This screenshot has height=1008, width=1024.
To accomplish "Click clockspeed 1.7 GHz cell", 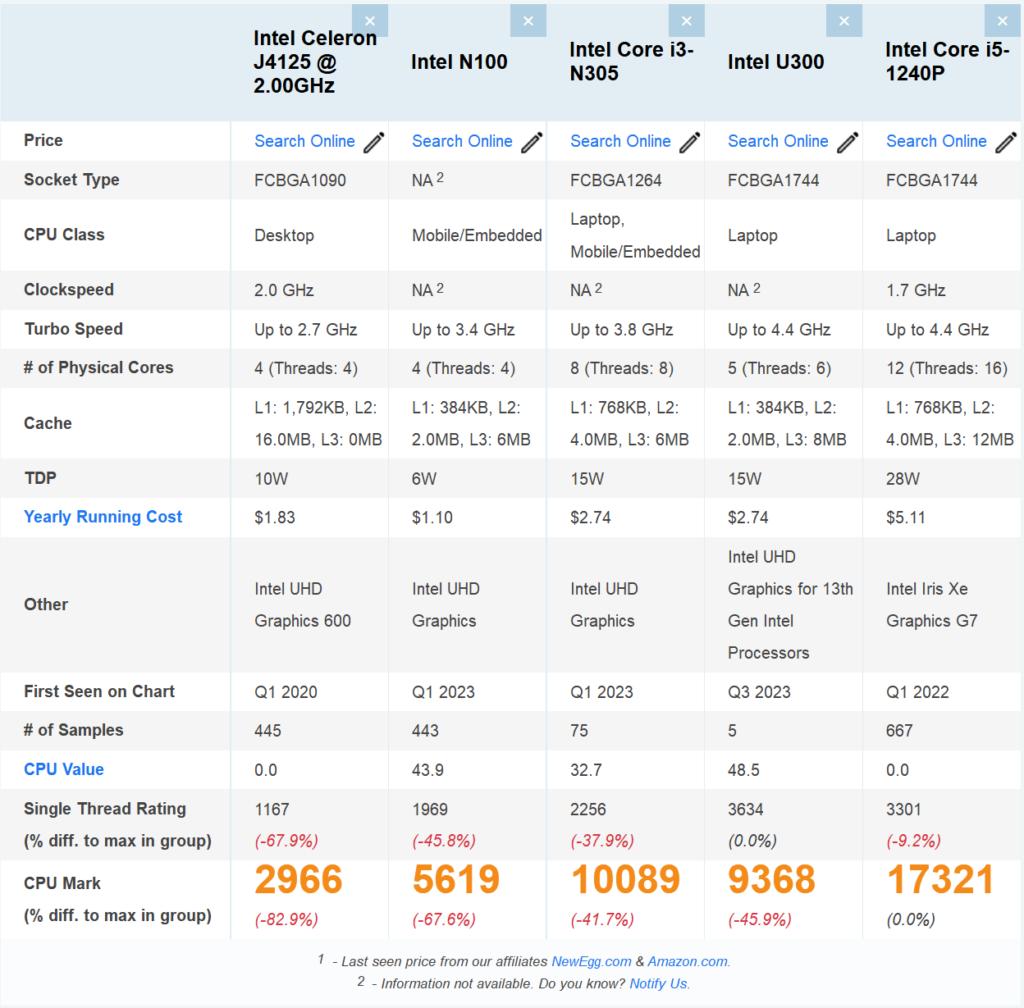I will point(916,291).
